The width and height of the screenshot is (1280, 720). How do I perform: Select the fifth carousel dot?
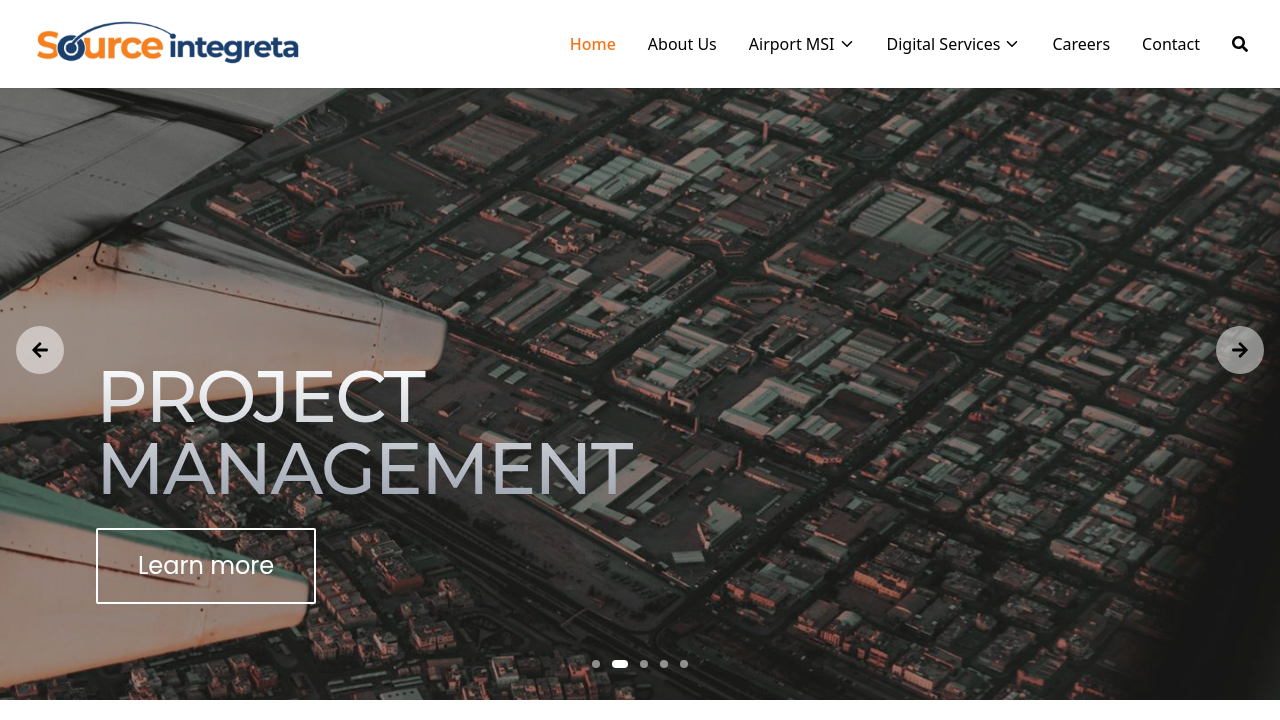point(684,664)
